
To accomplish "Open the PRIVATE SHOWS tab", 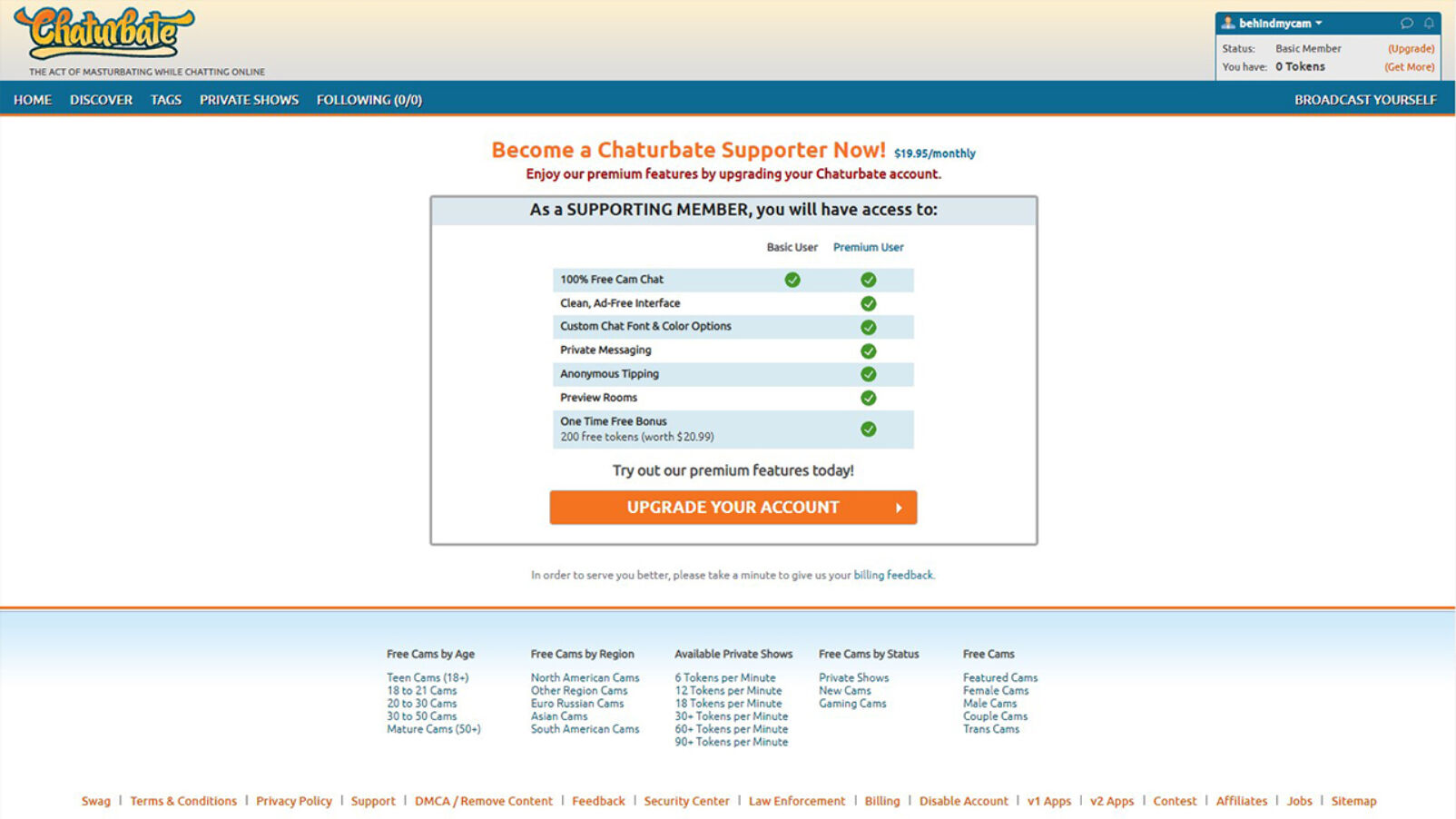I will [x=248, y=100].
